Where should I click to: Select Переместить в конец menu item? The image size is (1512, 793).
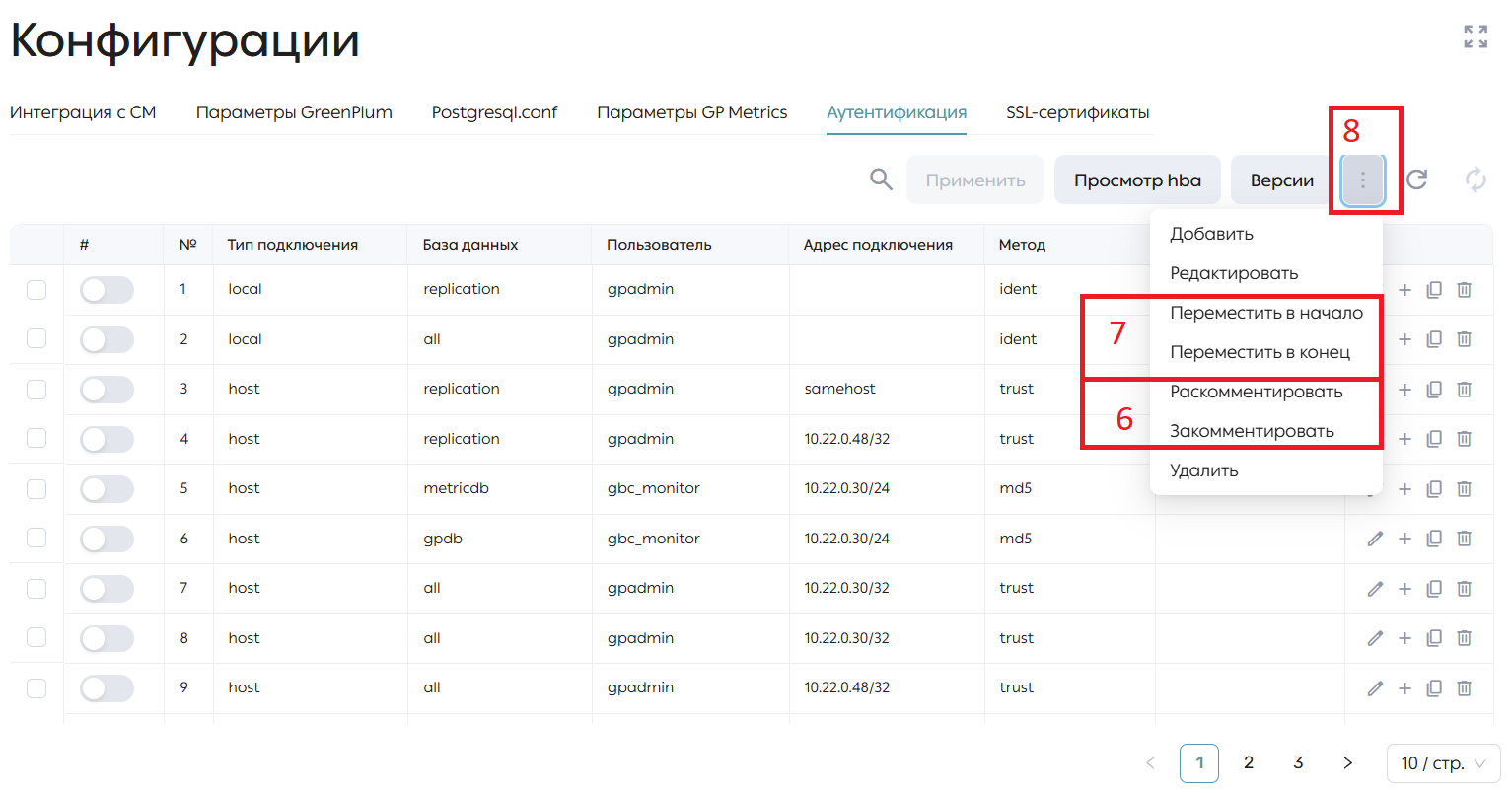(x=1266, y=352)
